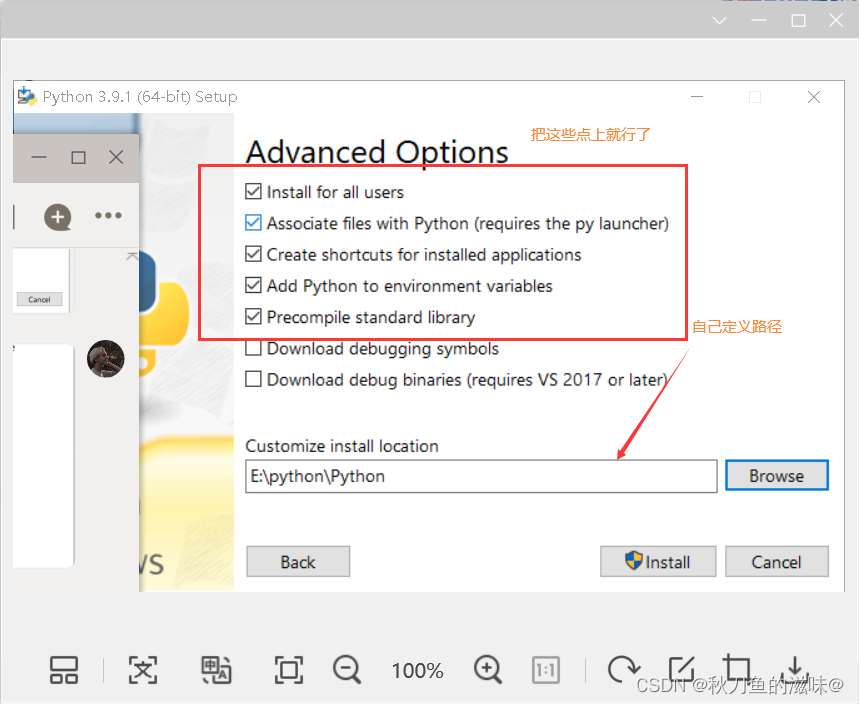Start installation with the Install button
Screen dimensions: 859x704
click(658, 562)
